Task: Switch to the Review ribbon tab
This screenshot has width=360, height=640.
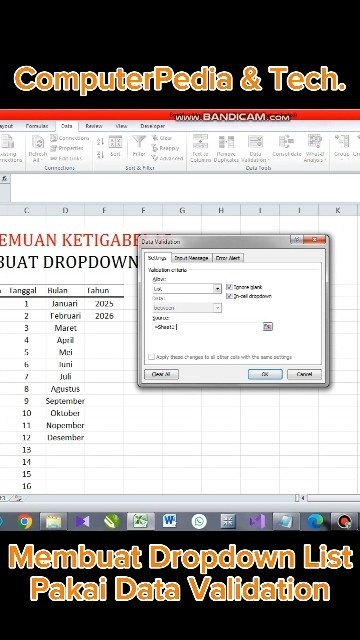Action: tap(94, 126)
